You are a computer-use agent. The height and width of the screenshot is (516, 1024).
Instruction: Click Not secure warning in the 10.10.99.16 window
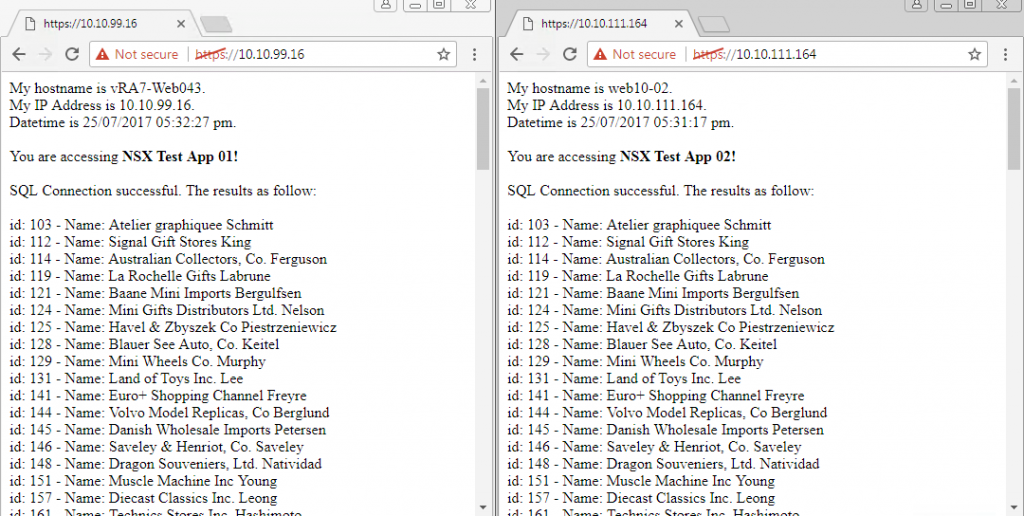[x=136, y=54]
